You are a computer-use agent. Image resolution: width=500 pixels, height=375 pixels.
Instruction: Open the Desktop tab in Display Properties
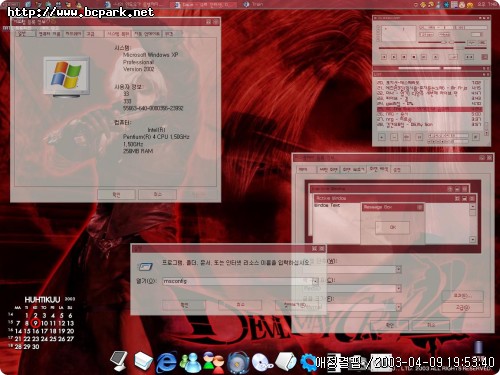click(329, 170)
